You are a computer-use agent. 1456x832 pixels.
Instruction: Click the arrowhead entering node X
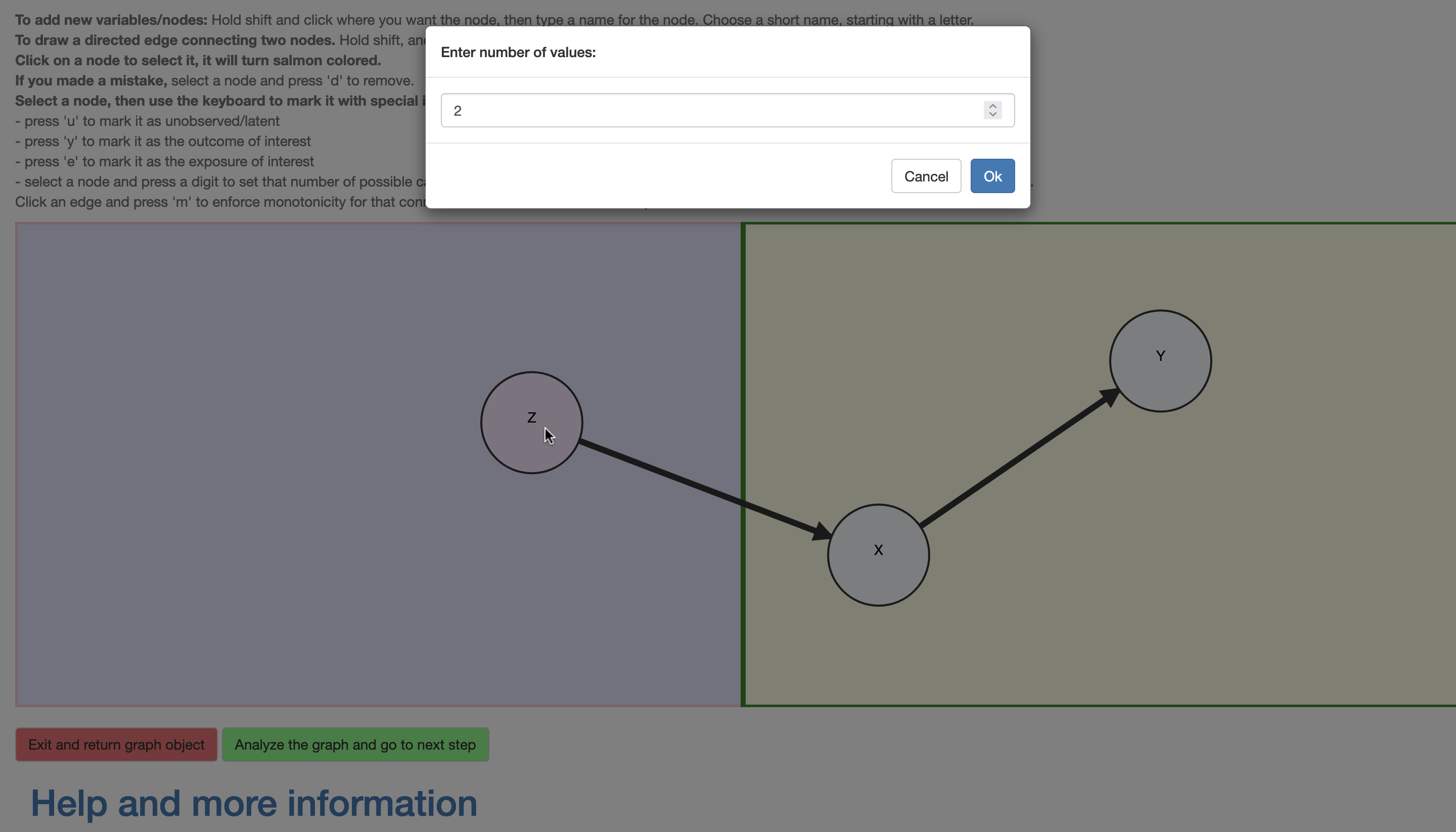click(x=822, y=532)
